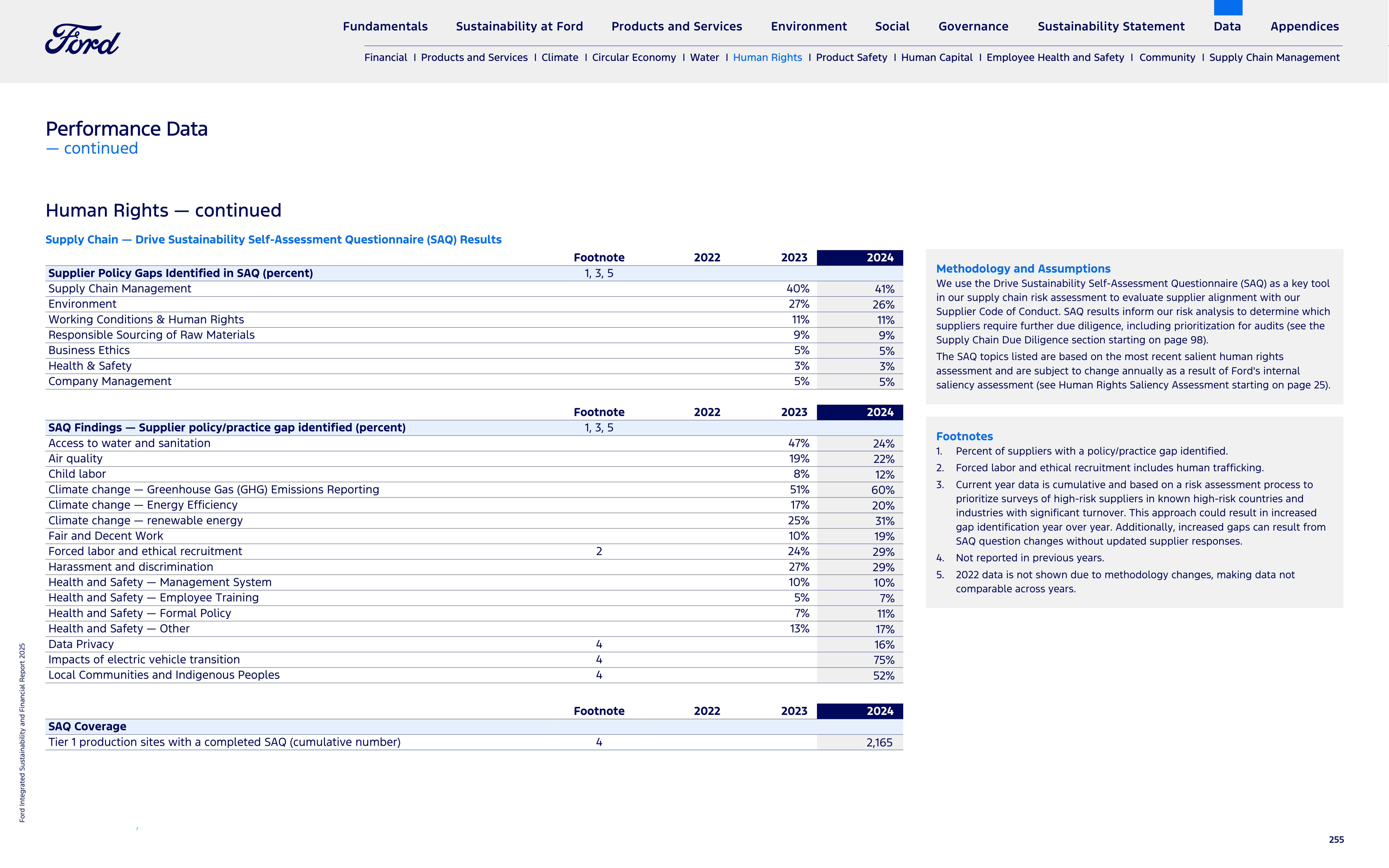Click footnote 2 in Forced labor row
Viewport: 1389px width, 868px height.
coord(599,552)
